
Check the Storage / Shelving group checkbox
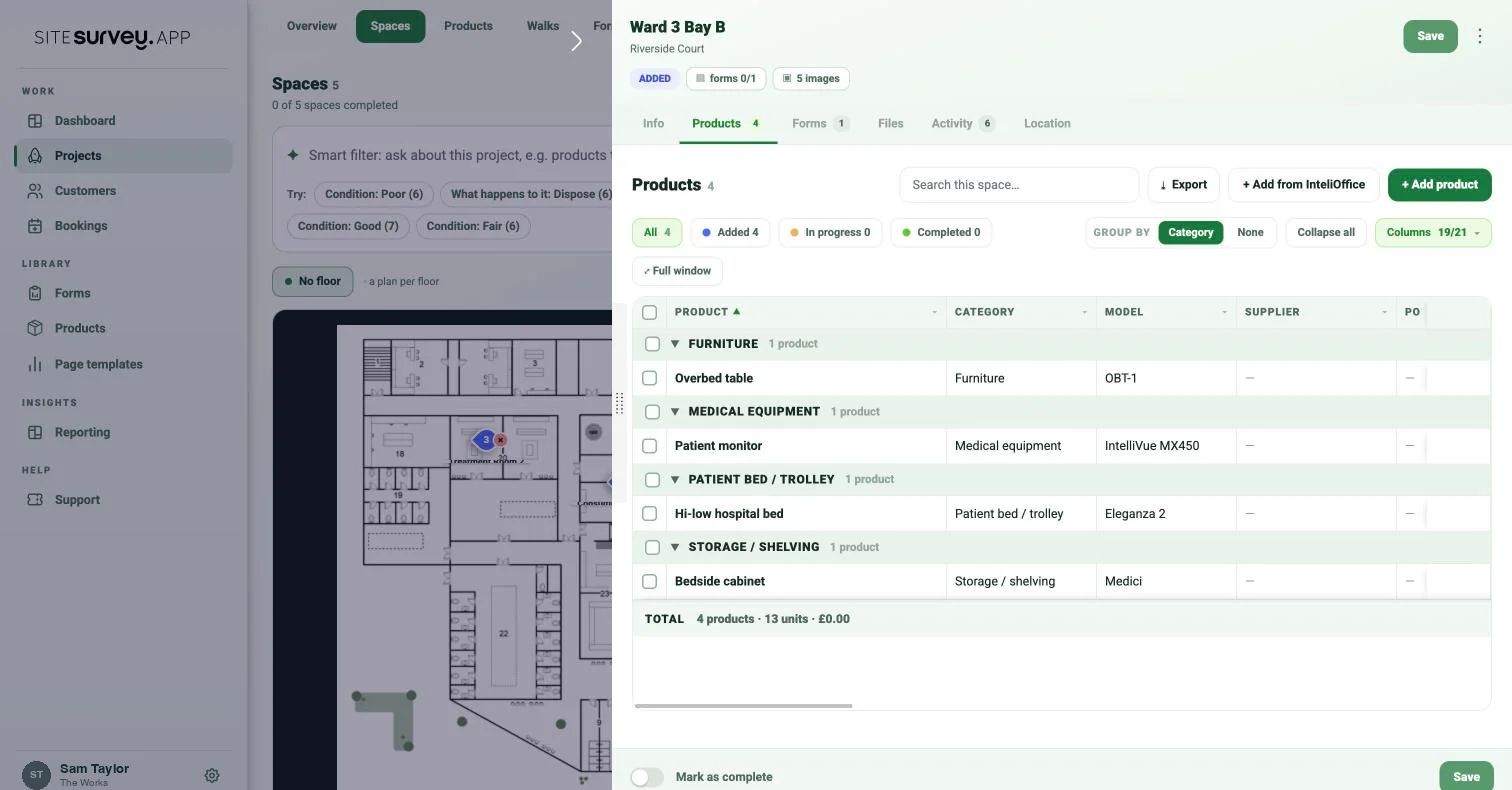[653, 547]
